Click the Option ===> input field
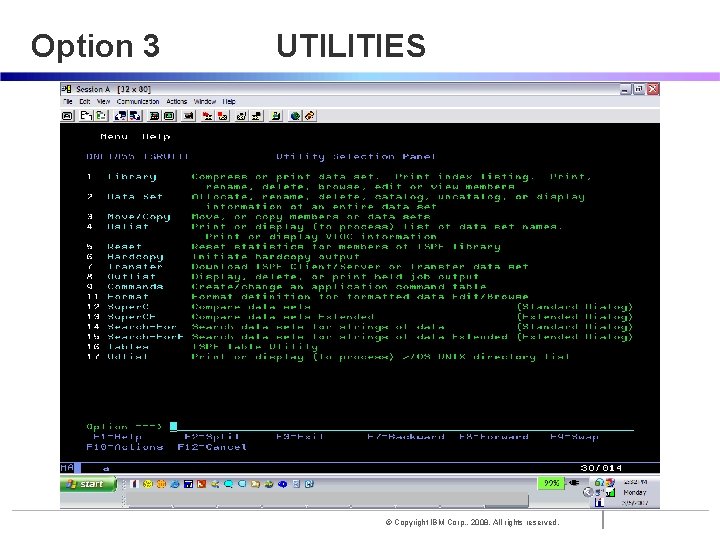720x540 pixels. 402,426
